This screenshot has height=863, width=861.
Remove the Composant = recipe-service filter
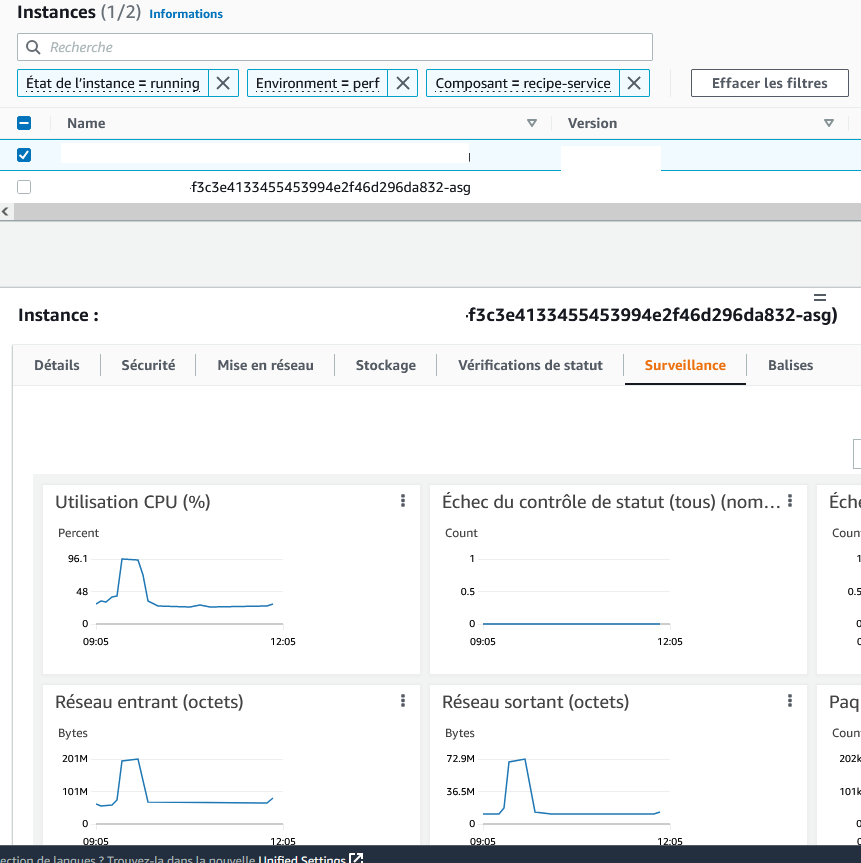634,83
